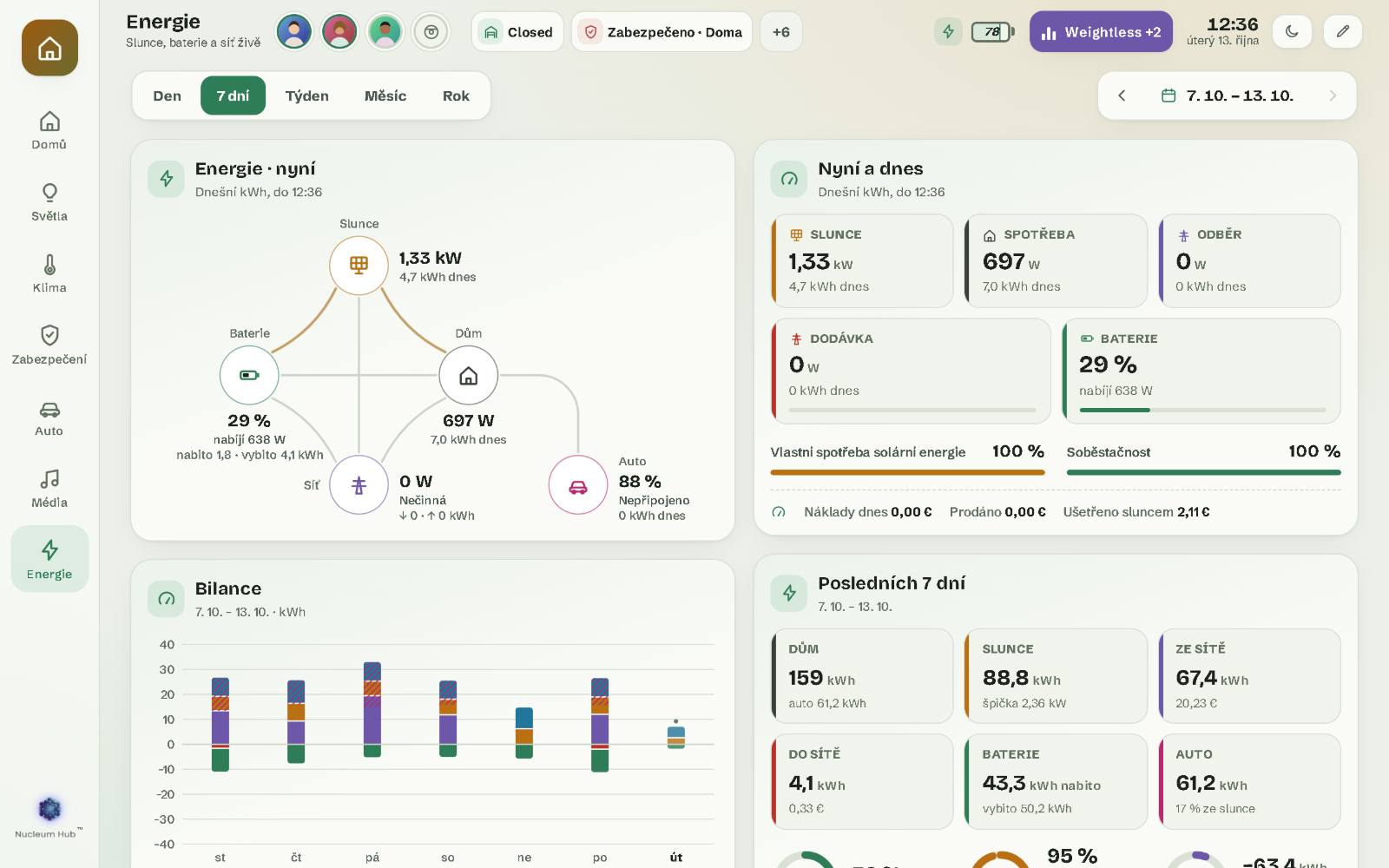This screenshot has height=868, width=1389.
Task: Open Weightless +2 media chip
Action: coord(1101,32)
